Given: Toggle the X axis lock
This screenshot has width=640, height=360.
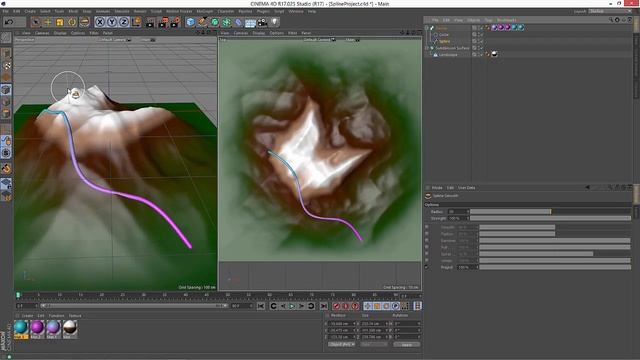Looking at the screenshot, I should click(100, 22).
